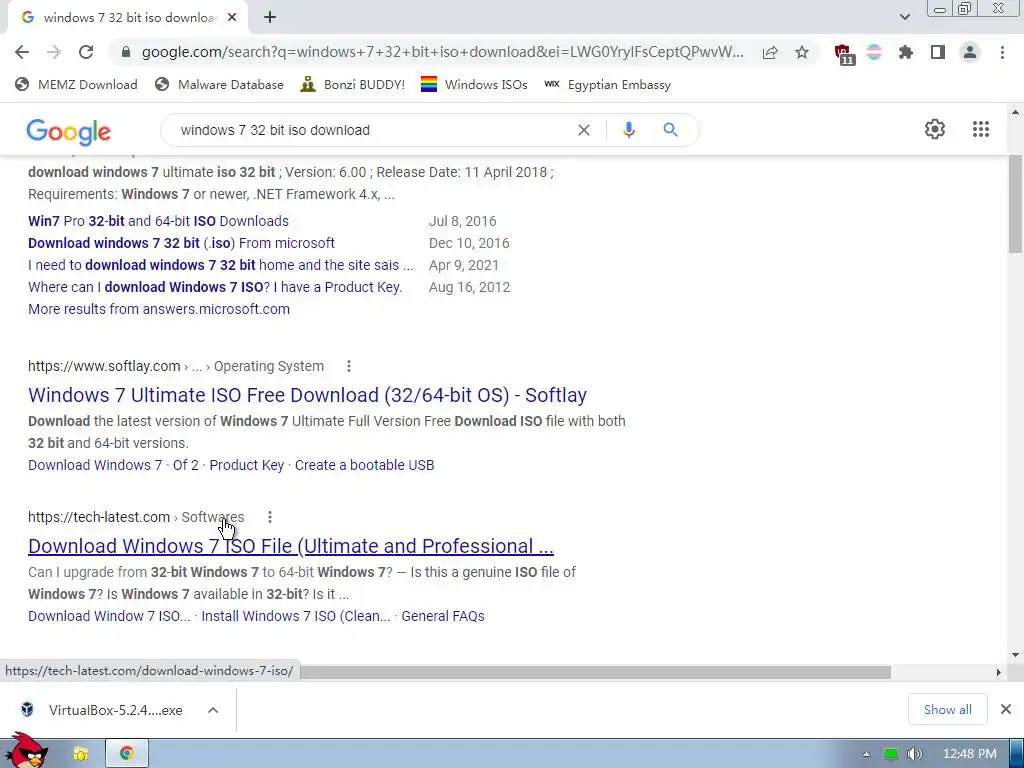The width and height of the screenshot is (1024, 768).
Task: Open Where can I download Windows 7 ISO link
Action: coord(215,287)
